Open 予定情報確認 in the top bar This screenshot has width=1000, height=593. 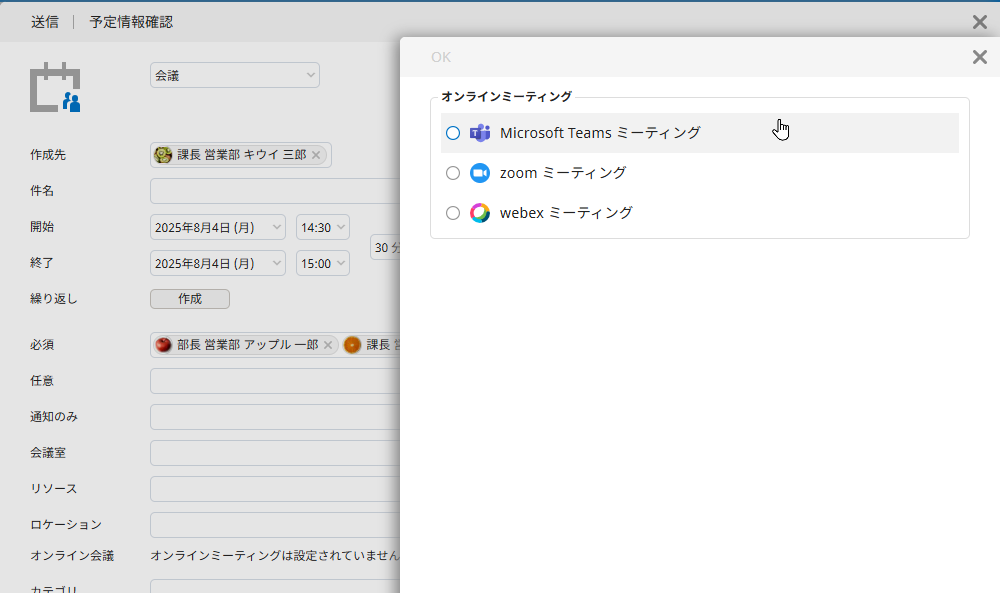[x=131, y=22]
